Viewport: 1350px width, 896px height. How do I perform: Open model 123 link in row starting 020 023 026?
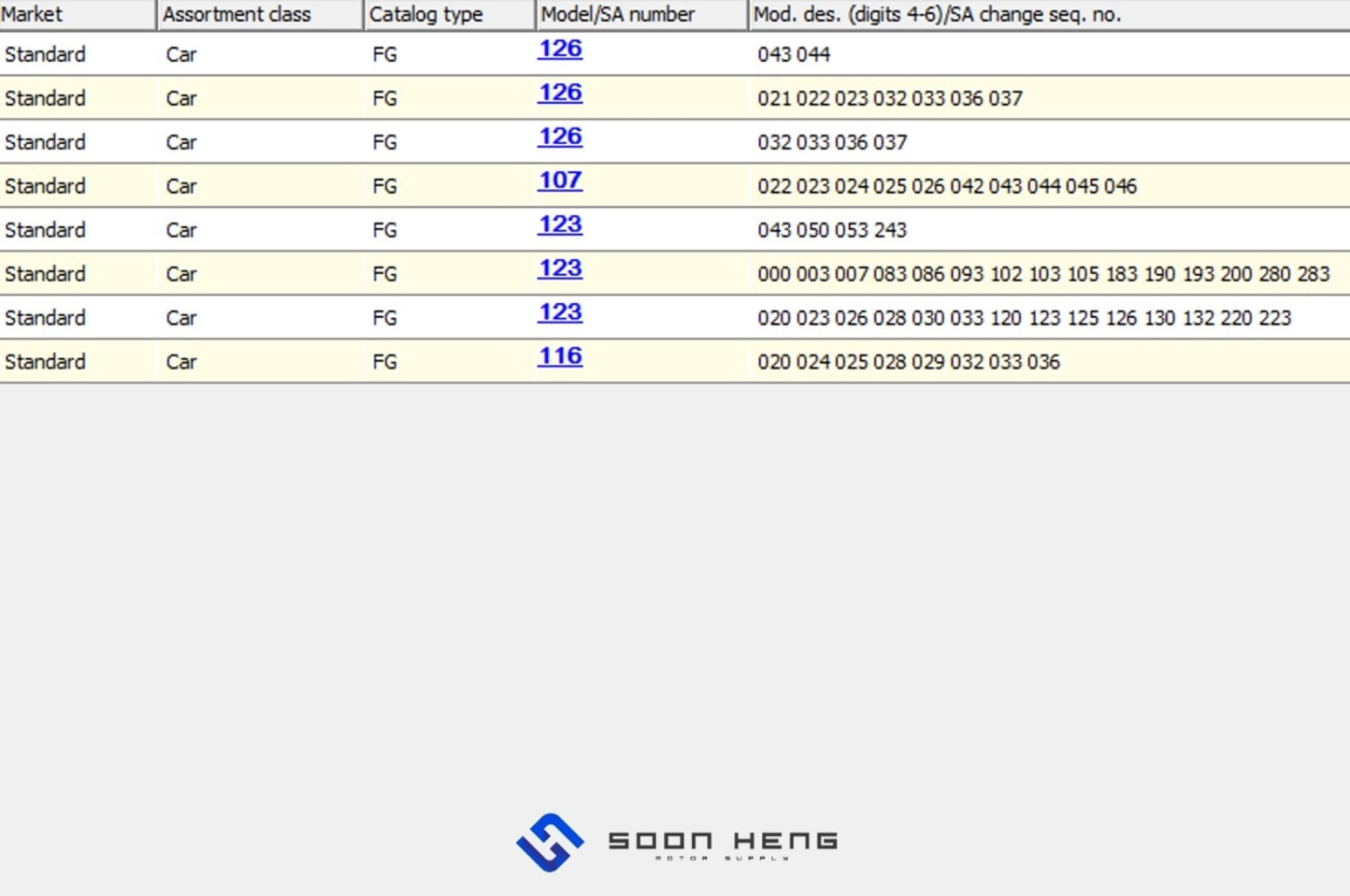[x=560, y=312]
